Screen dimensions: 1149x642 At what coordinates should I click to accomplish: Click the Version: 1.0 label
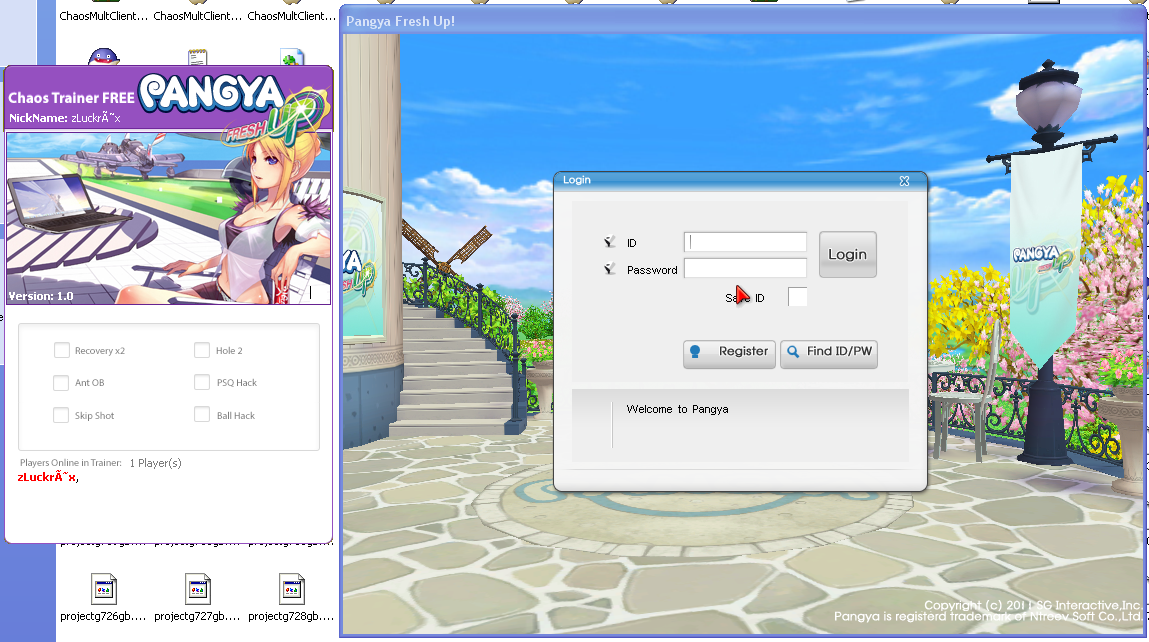click(x=41, y=296)
